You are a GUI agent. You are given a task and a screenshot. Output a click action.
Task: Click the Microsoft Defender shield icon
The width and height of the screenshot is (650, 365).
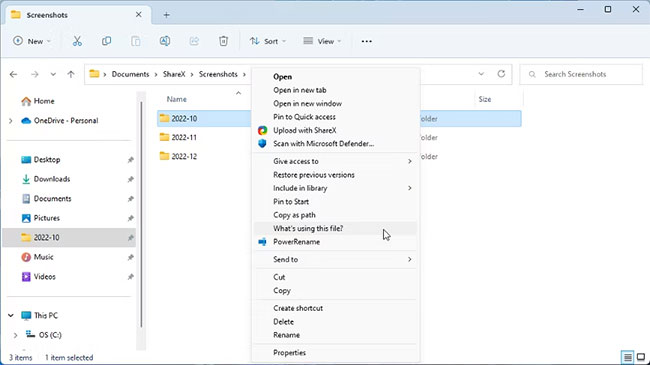point(262,144)
